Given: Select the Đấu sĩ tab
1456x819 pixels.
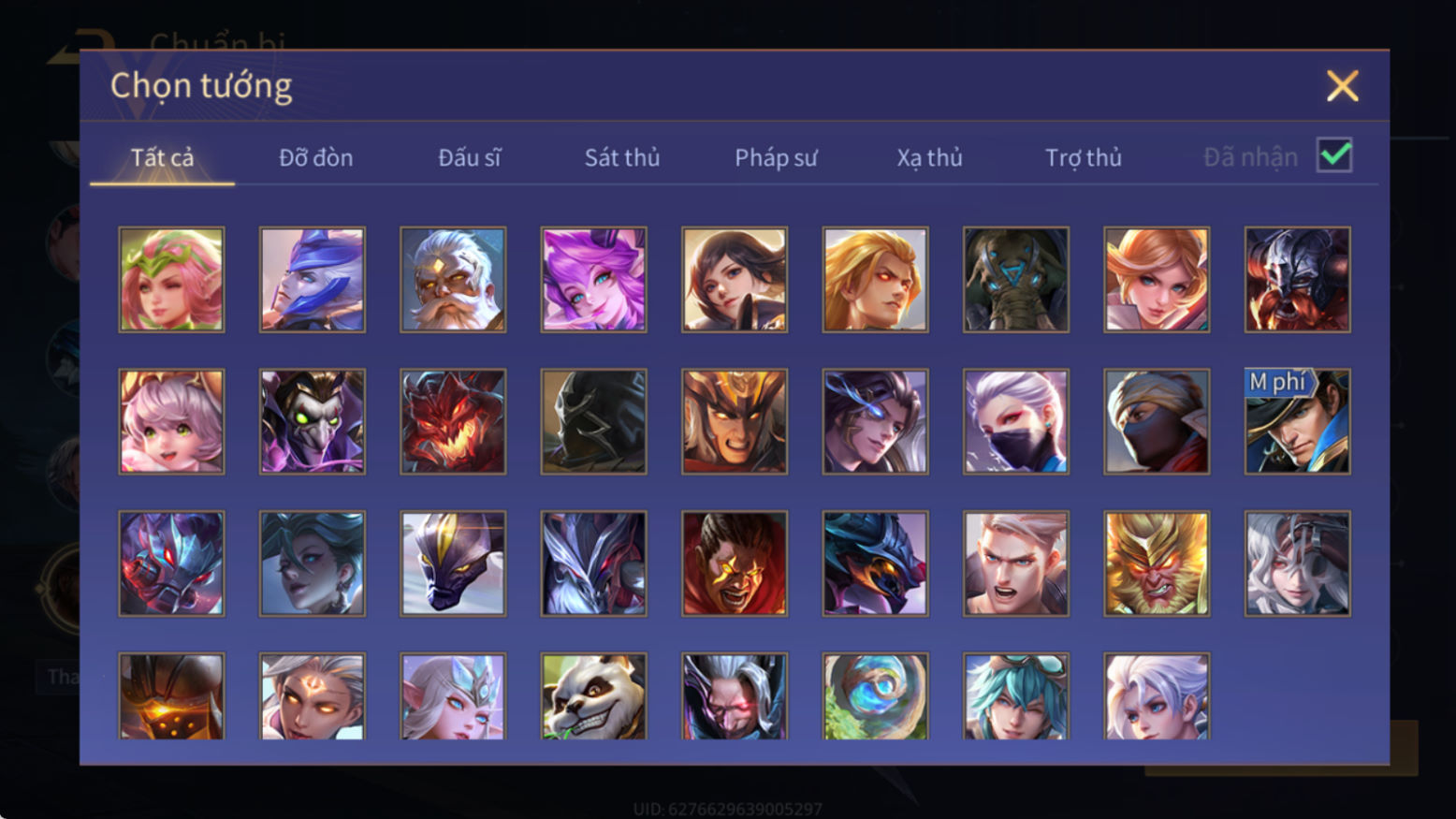Looking at the screenshot, I should (469, 157).
